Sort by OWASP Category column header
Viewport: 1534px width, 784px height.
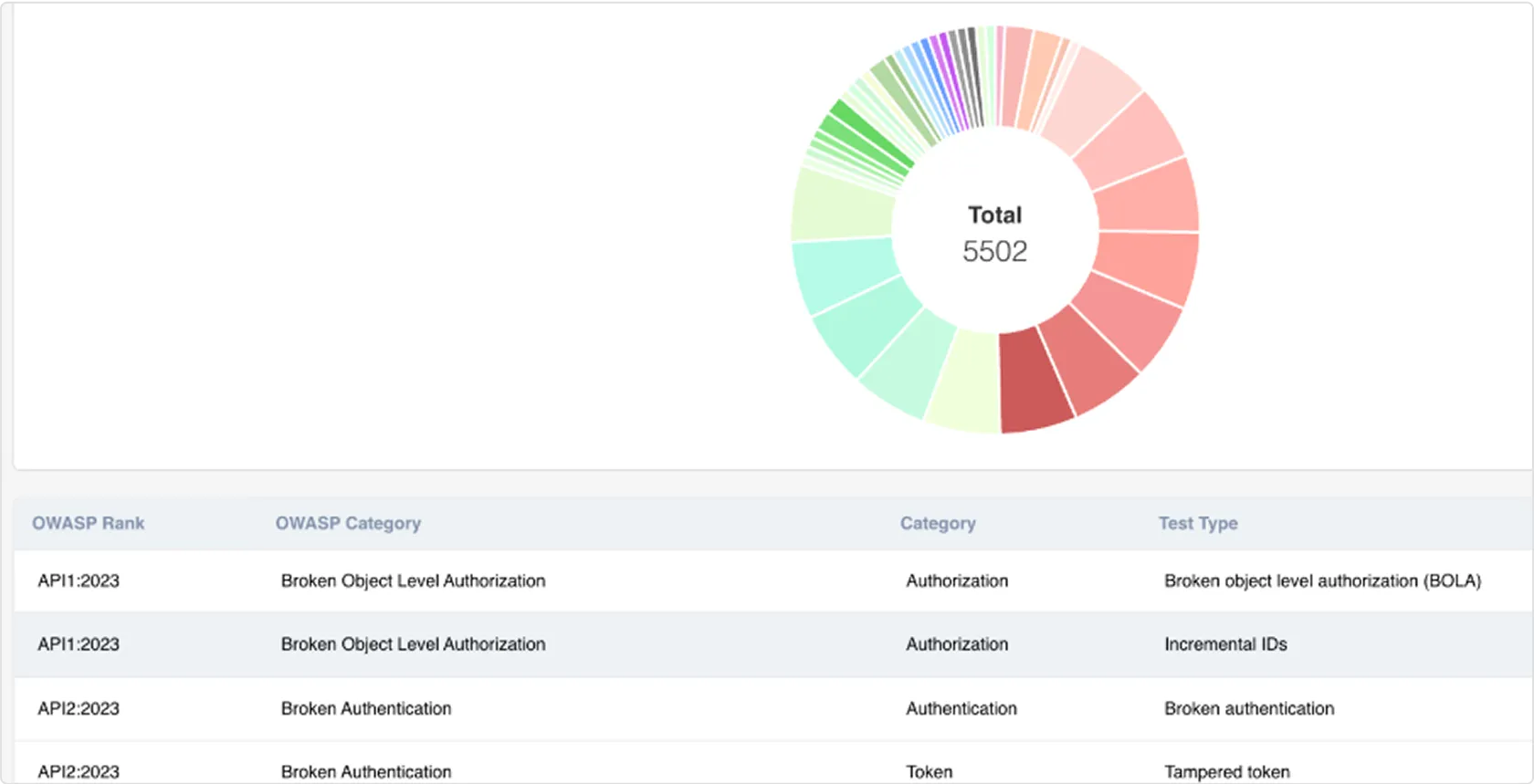348,523
